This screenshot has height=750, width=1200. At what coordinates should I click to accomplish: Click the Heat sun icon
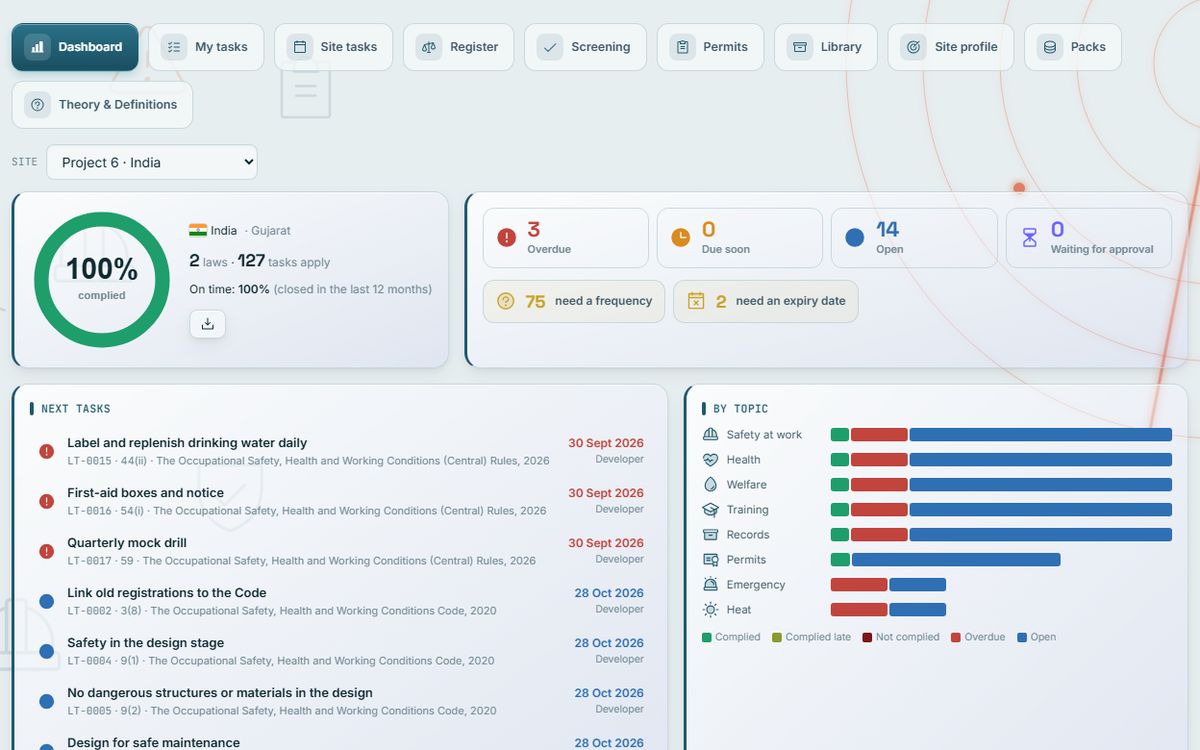tap(711, 610)
